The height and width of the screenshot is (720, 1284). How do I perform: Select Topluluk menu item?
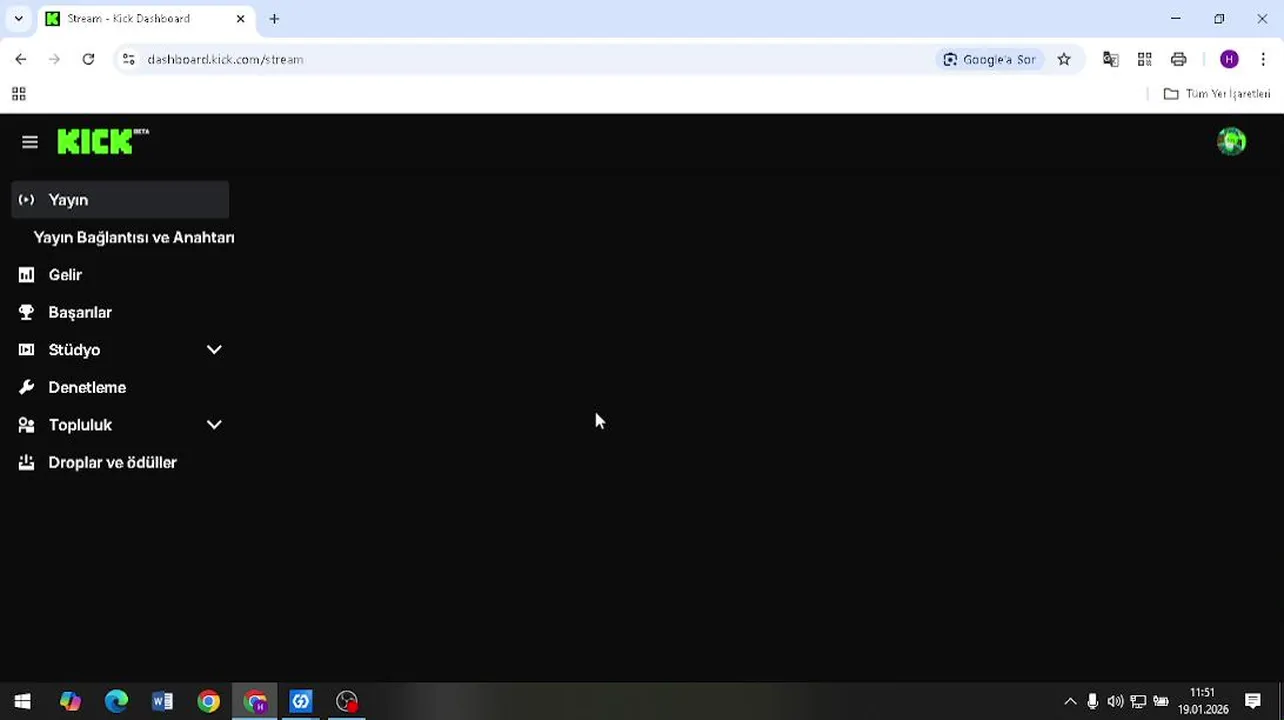coord(80,425)
